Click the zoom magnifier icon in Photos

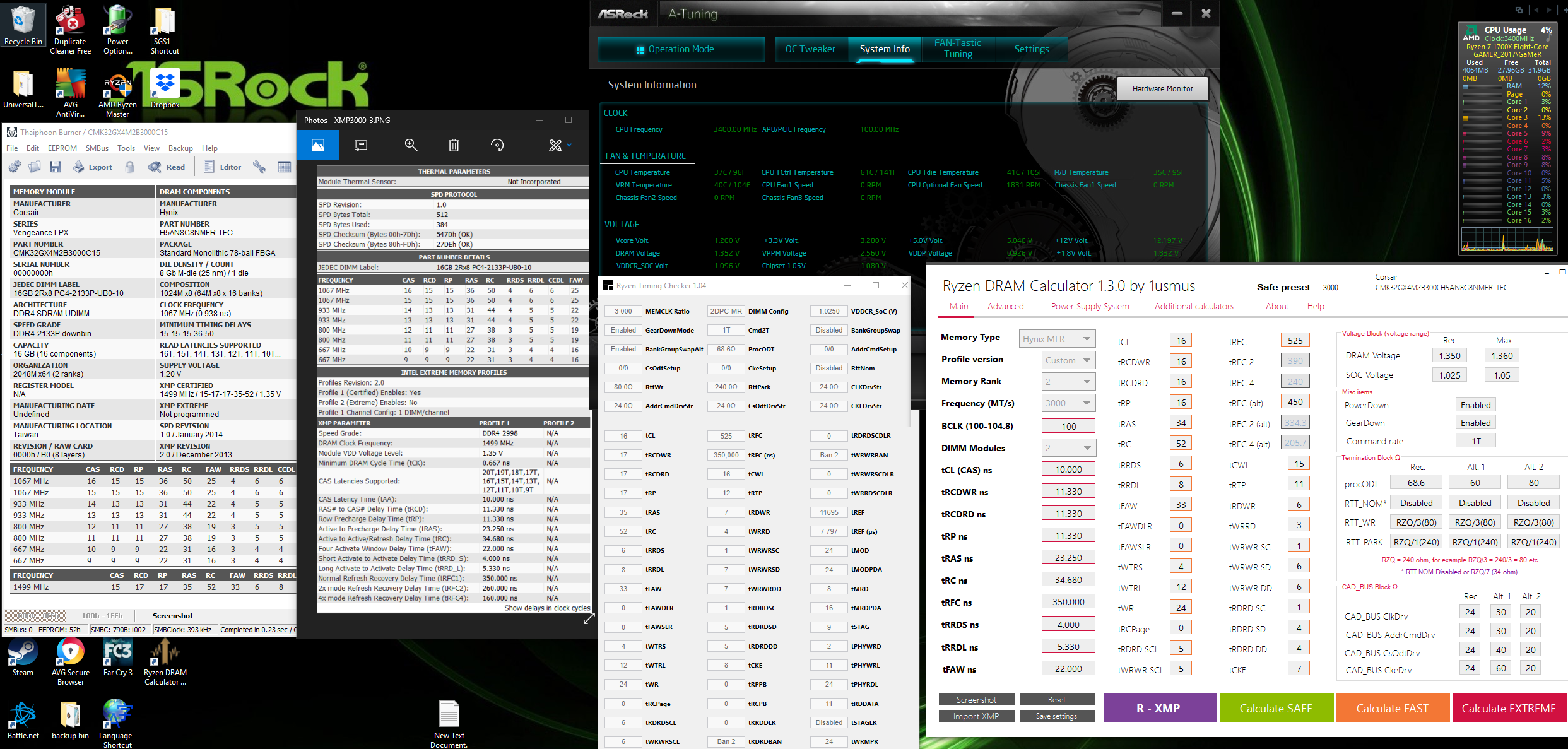(x=411, y=146)
